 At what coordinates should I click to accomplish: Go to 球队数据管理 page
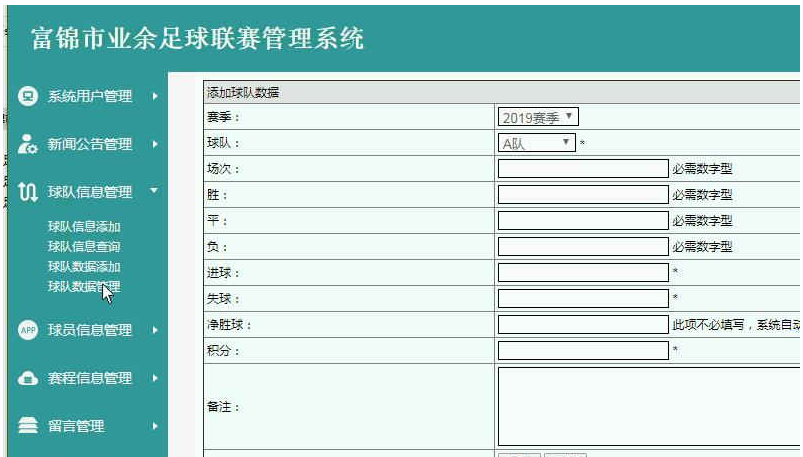point(84,286)
